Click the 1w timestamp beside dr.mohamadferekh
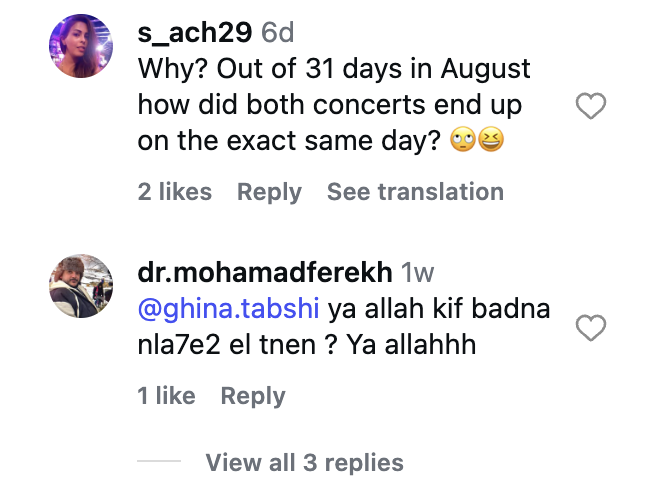This screenshot has height=478, width=650. pyautogui.click(x=417, y=272)
